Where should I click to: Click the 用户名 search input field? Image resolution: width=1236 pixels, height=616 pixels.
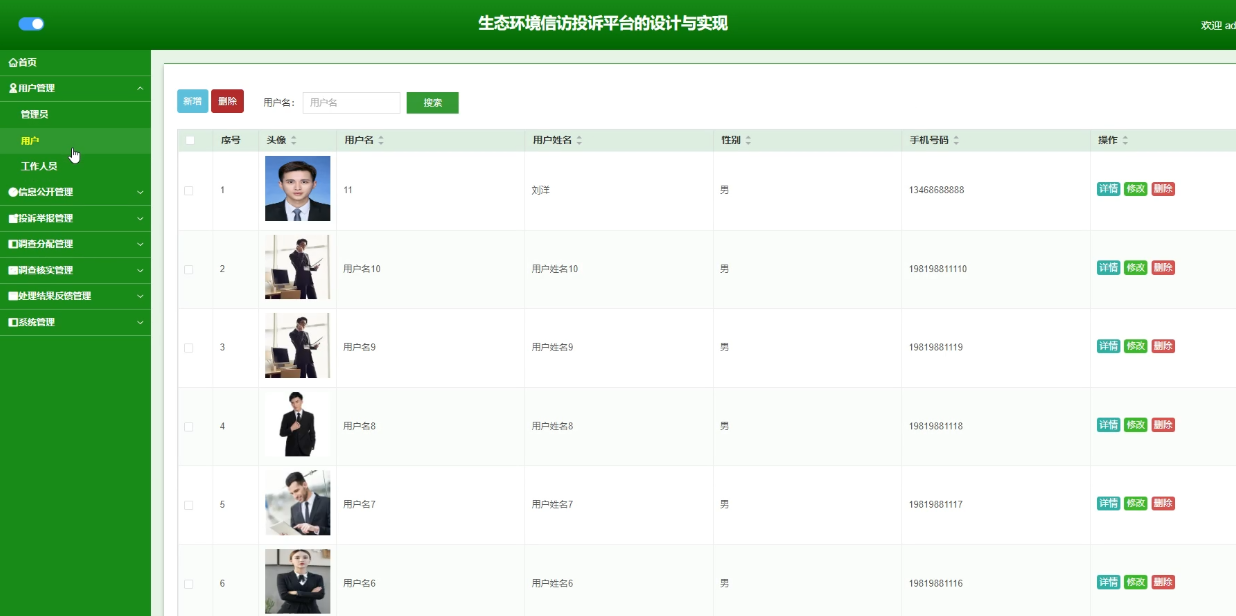pyautogui.click(x=351, y=102)
